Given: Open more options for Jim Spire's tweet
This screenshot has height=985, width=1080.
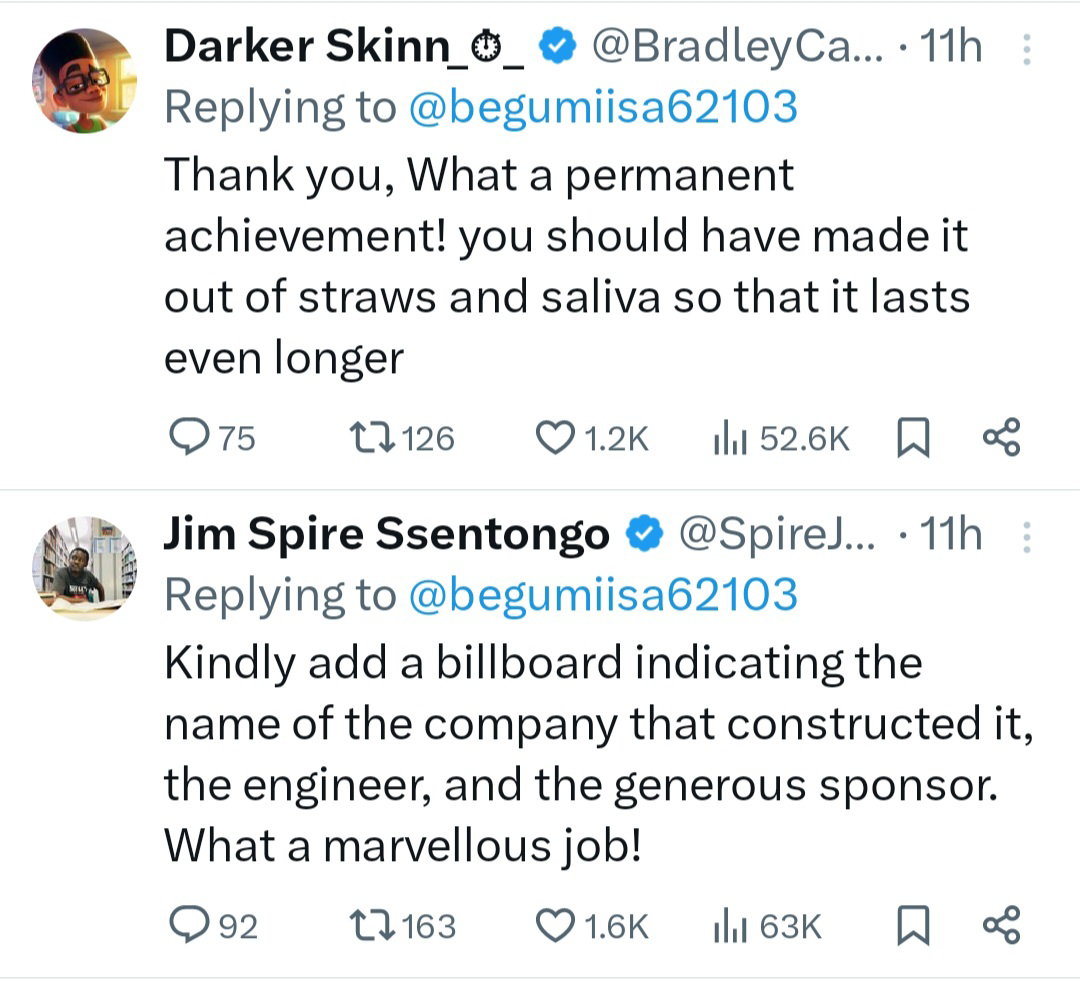Looking at the screenshot, I should click(1026, 537).
